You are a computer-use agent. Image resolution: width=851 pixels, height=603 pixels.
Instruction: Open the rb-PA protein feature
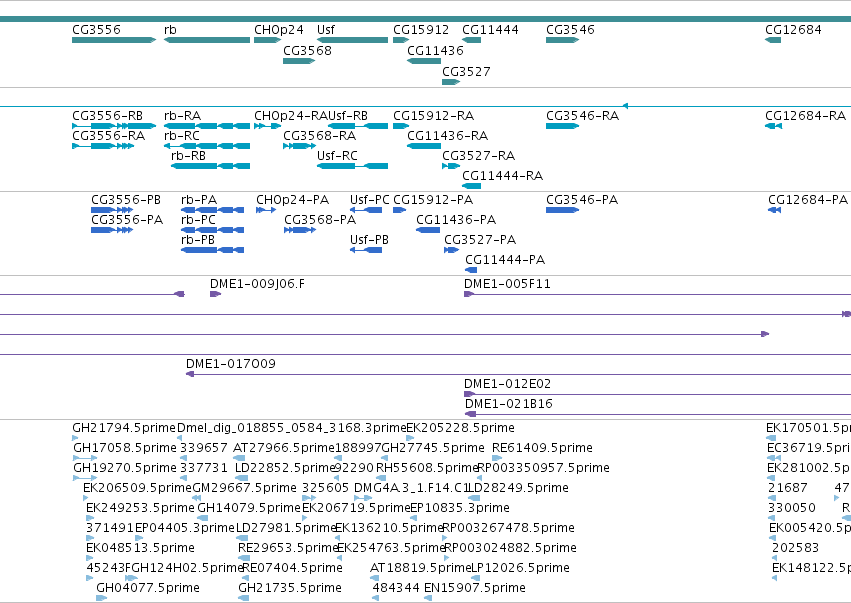click(x=212, y=210)
